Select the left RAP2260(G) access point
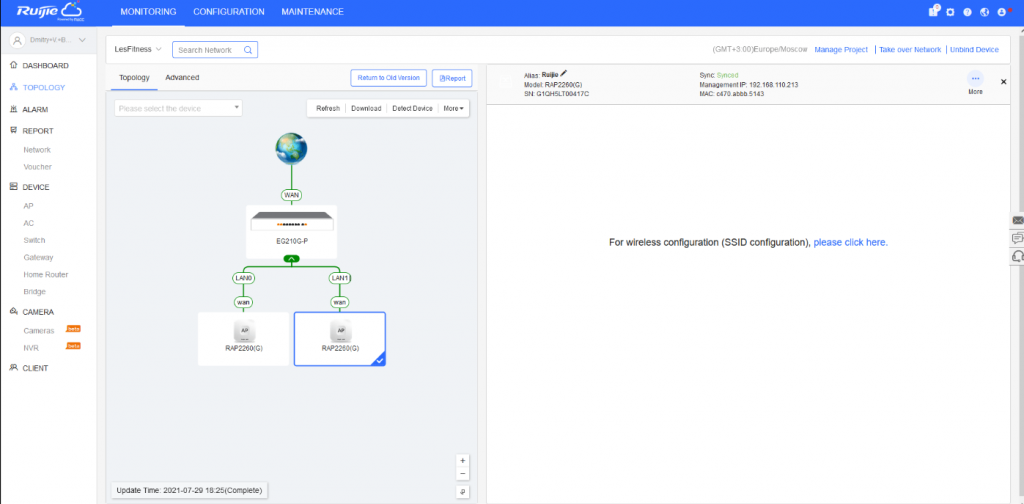This screenshot has width=1024, height=504. [x=243, y=337]
